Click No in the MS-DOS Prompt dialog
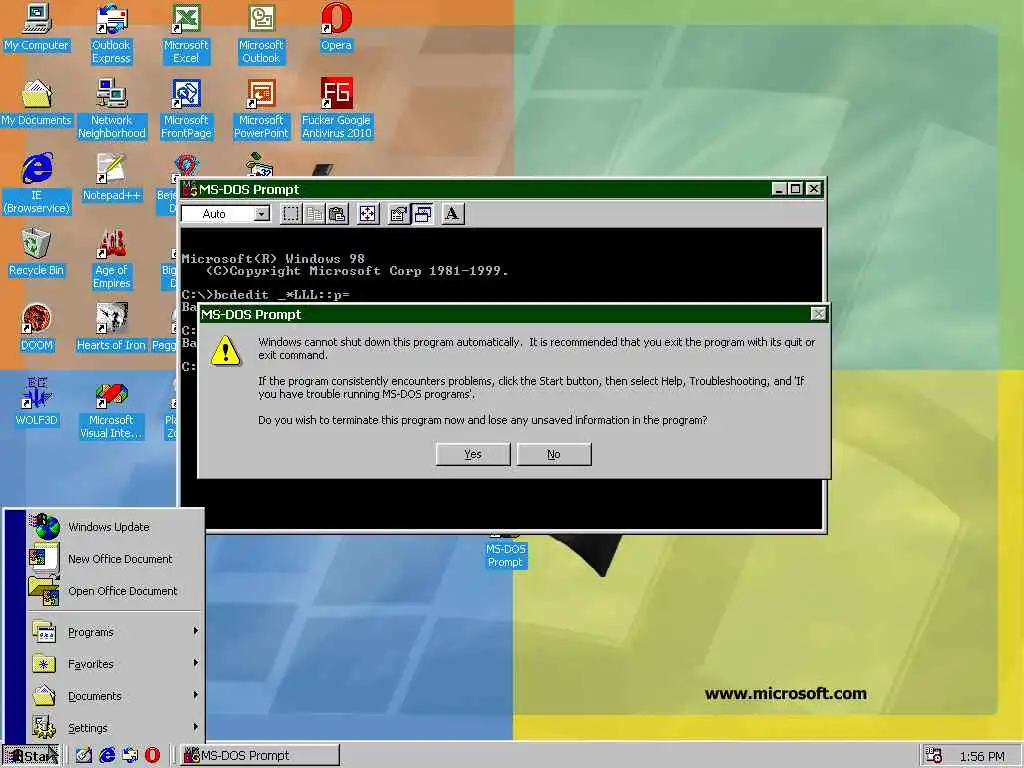The image size is (1024, 768). (x=554, y=455)
